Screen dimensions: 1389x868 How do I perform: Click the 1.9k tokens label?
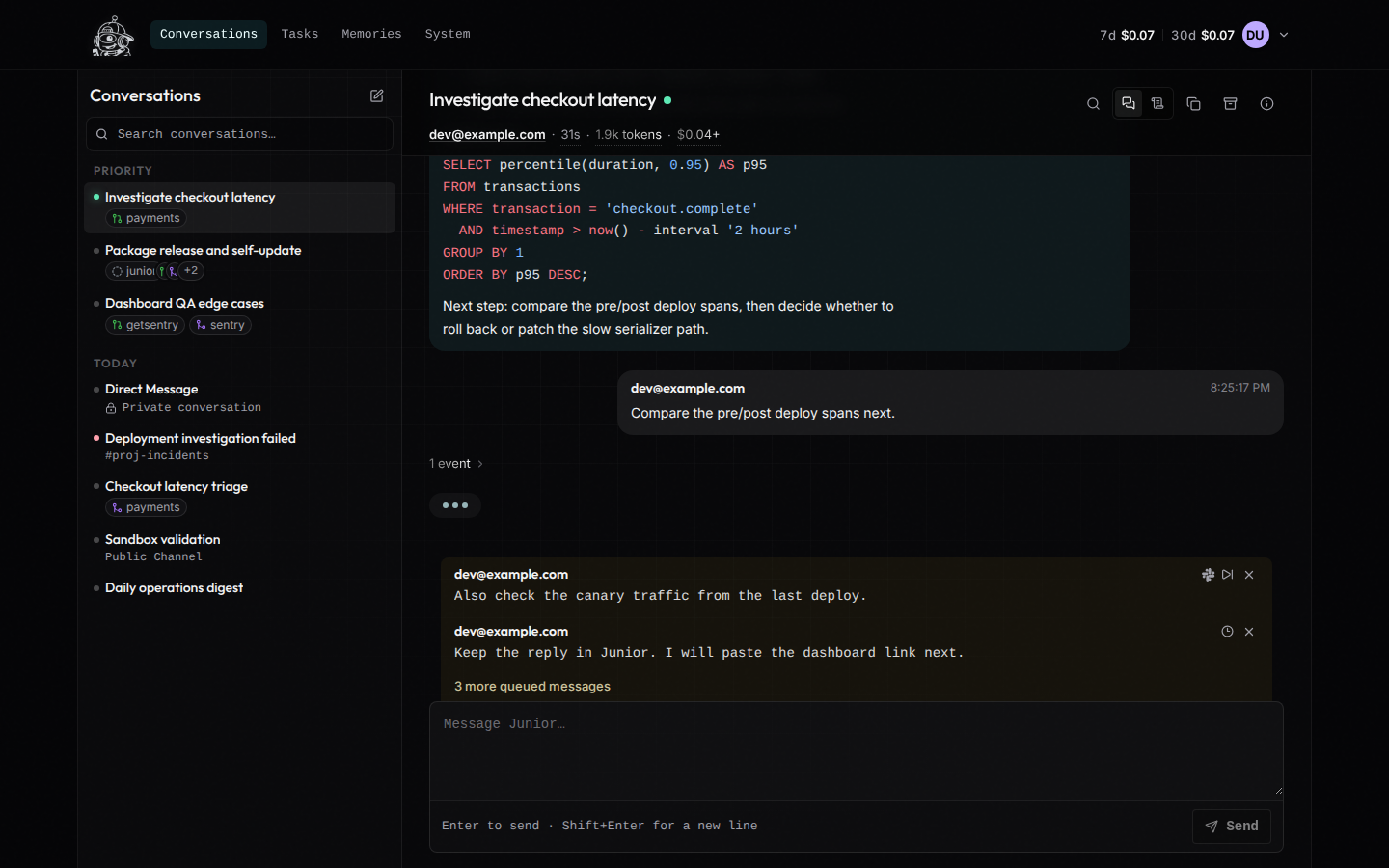[628, 135]
